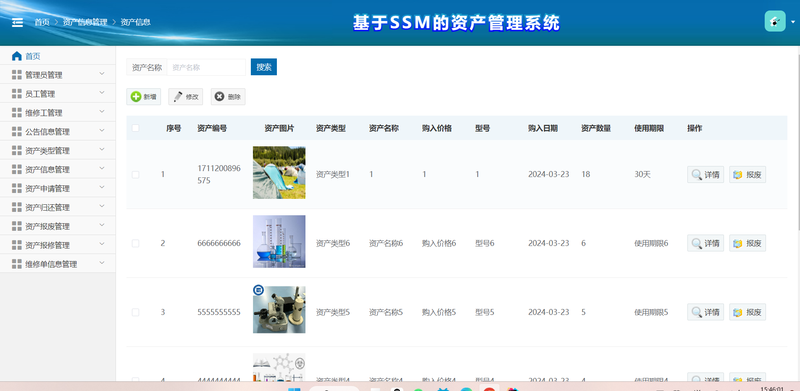Click the 购入日期 column header
Screen dimensions: 800x391
[x=543, y=129]
